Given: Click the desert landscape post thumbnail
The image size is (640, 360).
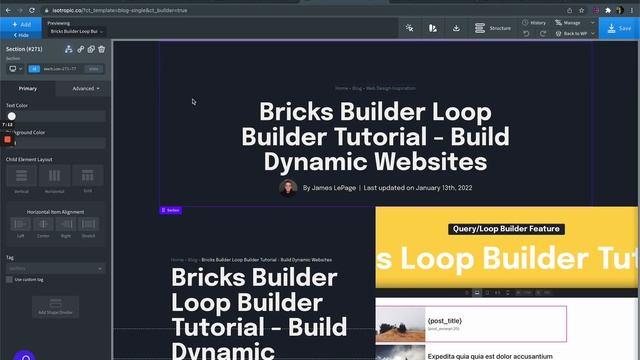Looking at the screenshot, I should pyautogui.click(x=400, y=324).
